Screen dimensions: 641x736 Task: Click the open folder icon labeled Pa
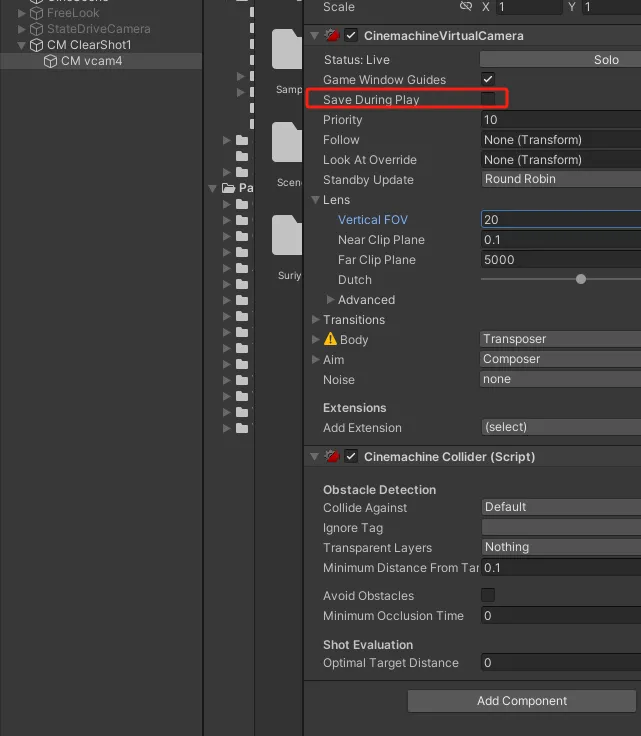click(x=229, y=188)
